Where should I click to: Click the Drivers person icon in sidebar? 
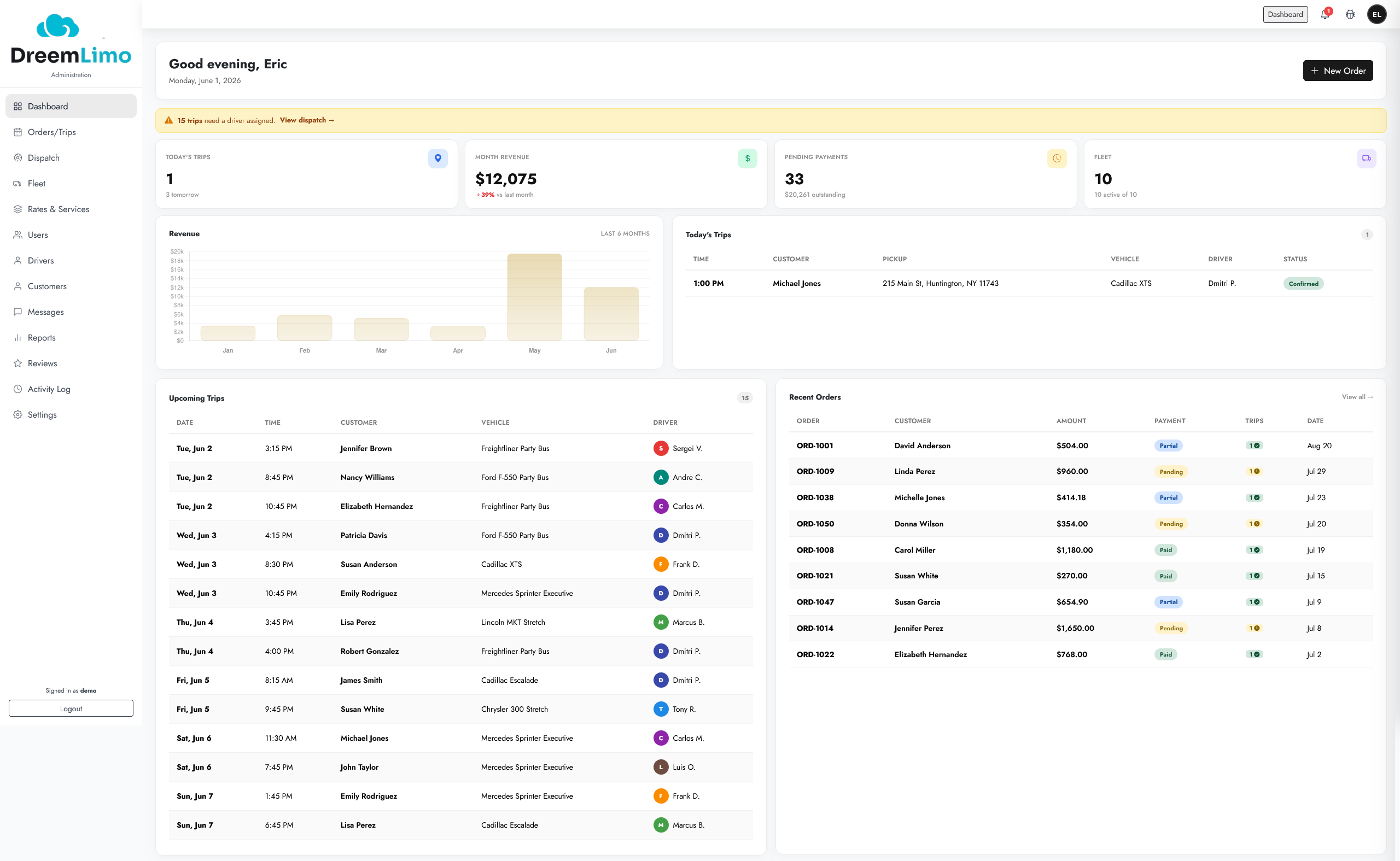(17, 260)
